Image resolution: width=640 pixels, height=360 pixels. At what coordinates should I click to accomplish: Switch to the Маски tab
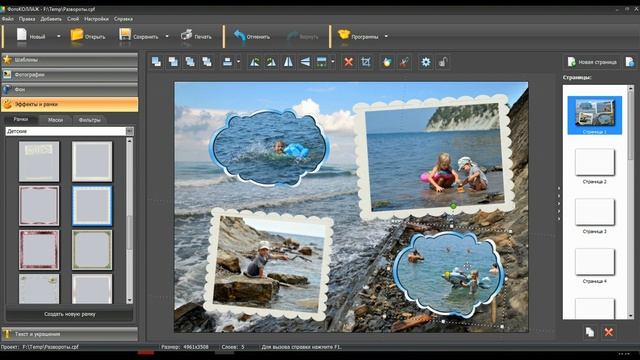pos(55,120)
